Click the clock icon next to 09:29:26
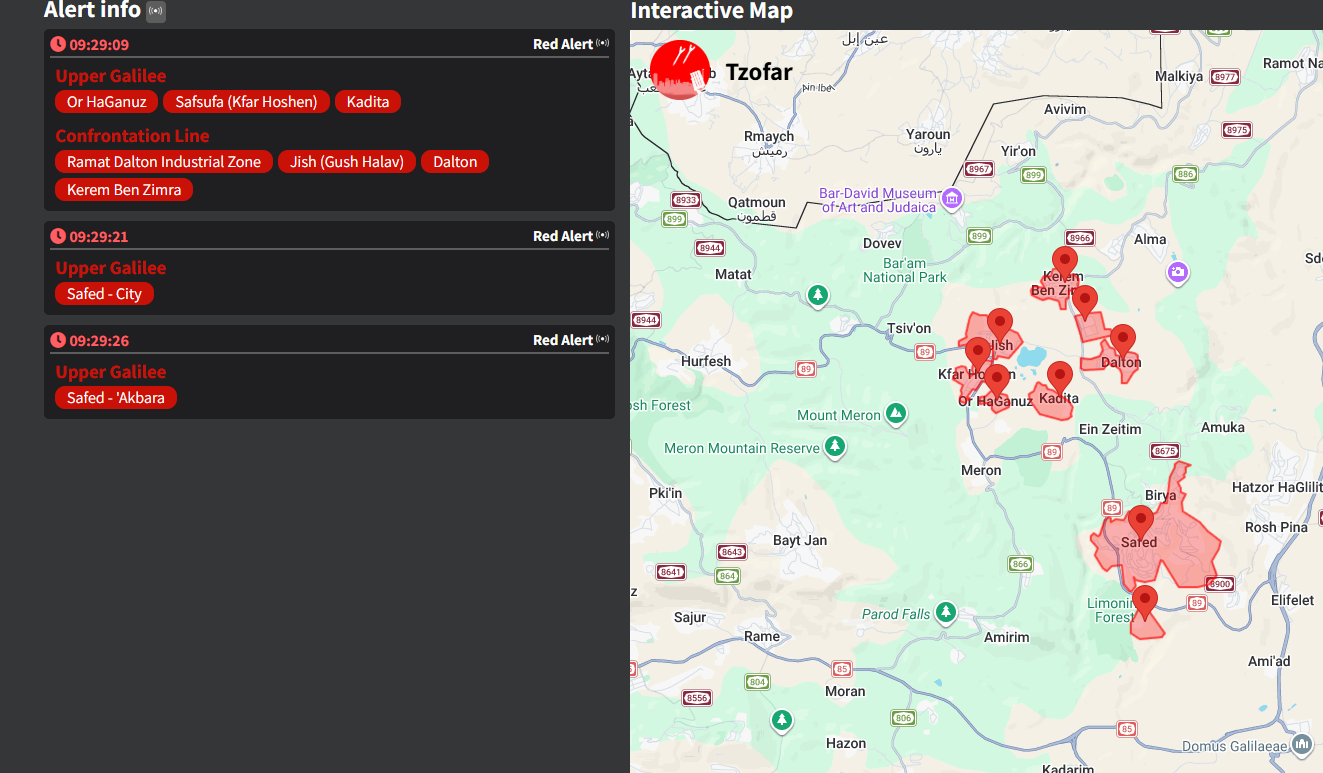This screenshot has width=1323, height=773. coord(58,340)
